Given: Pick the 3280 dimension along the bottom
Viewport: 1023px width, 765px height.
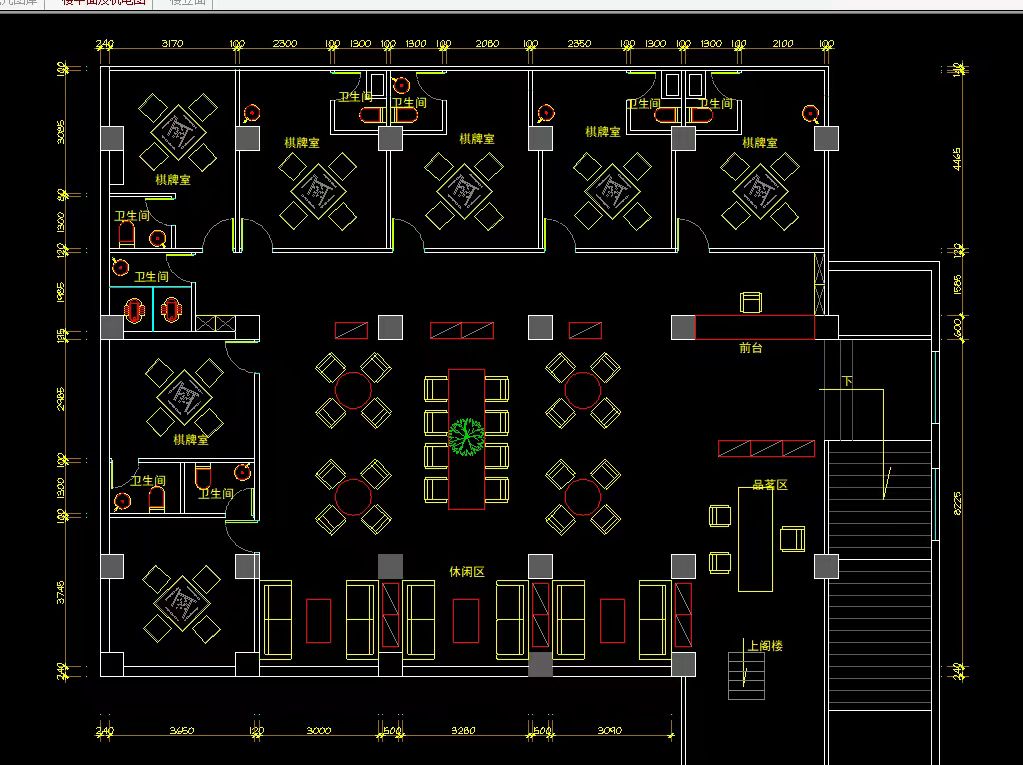Looking at the screenshot, I should click(463, 731).
